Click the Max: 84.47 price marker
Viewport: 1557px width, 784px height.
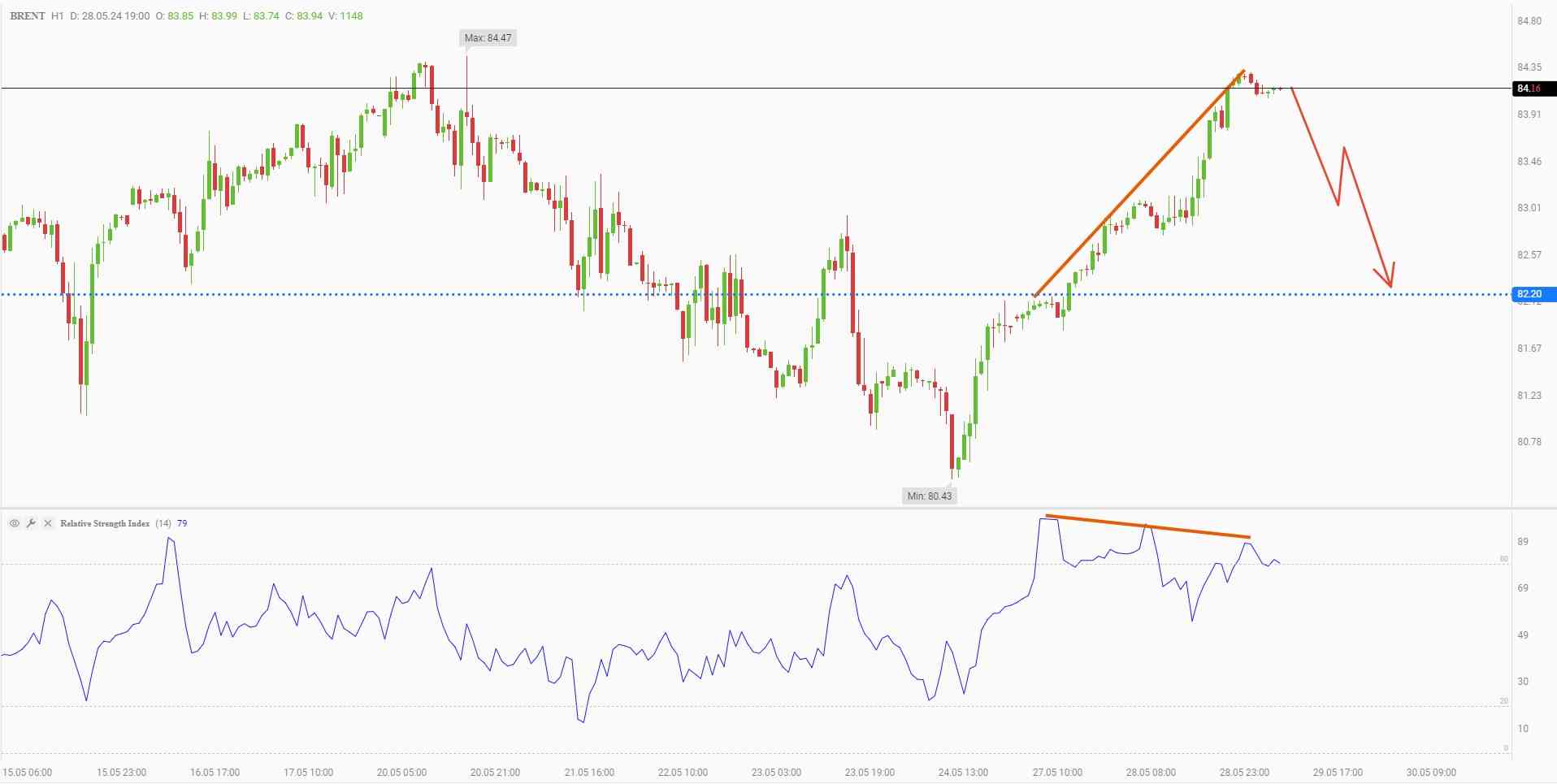(488, 37)
